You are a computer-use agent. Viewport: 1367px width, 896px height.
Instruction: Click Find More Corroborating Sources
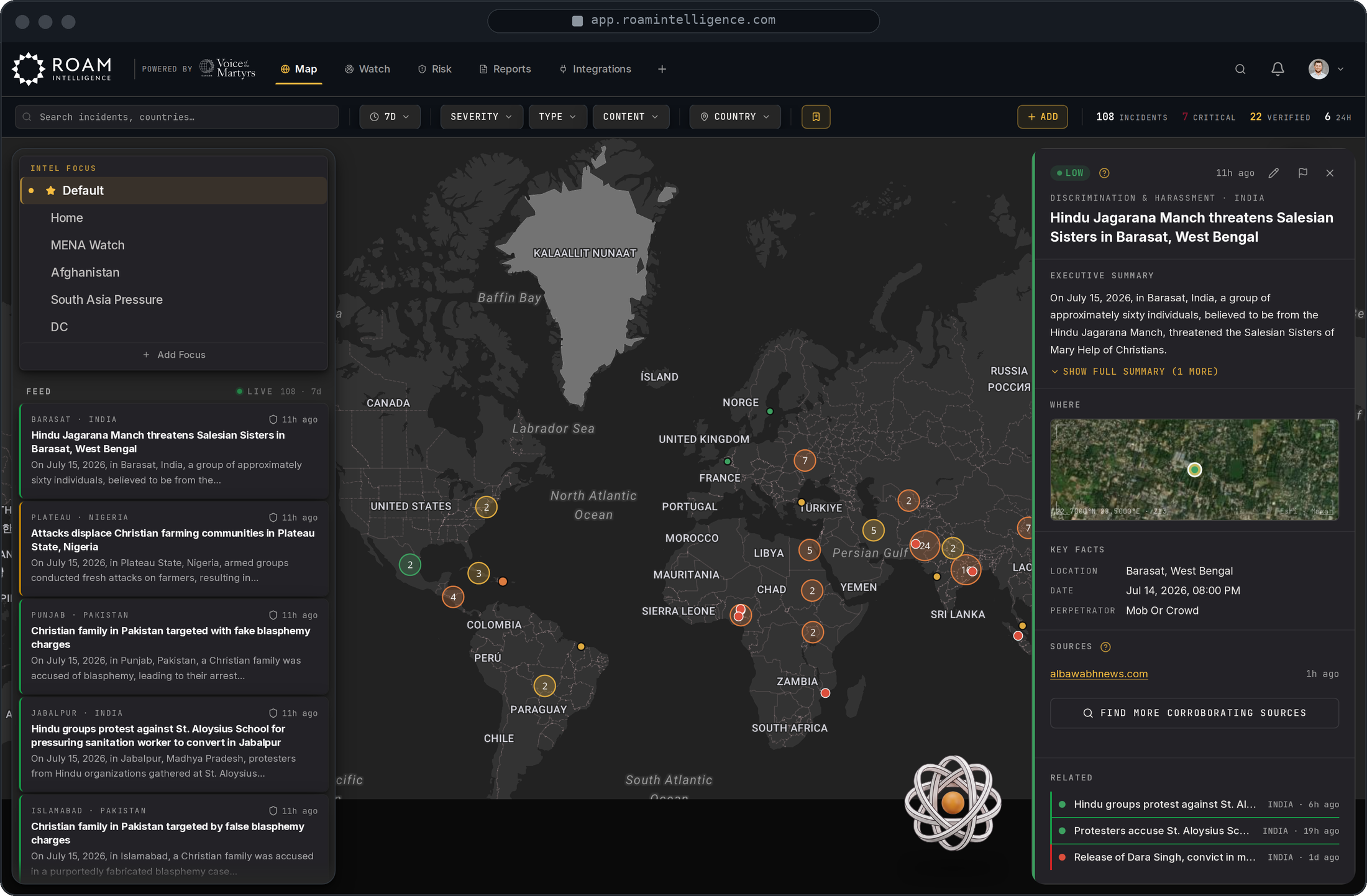pyautogui.click(x=1194, y=713)
